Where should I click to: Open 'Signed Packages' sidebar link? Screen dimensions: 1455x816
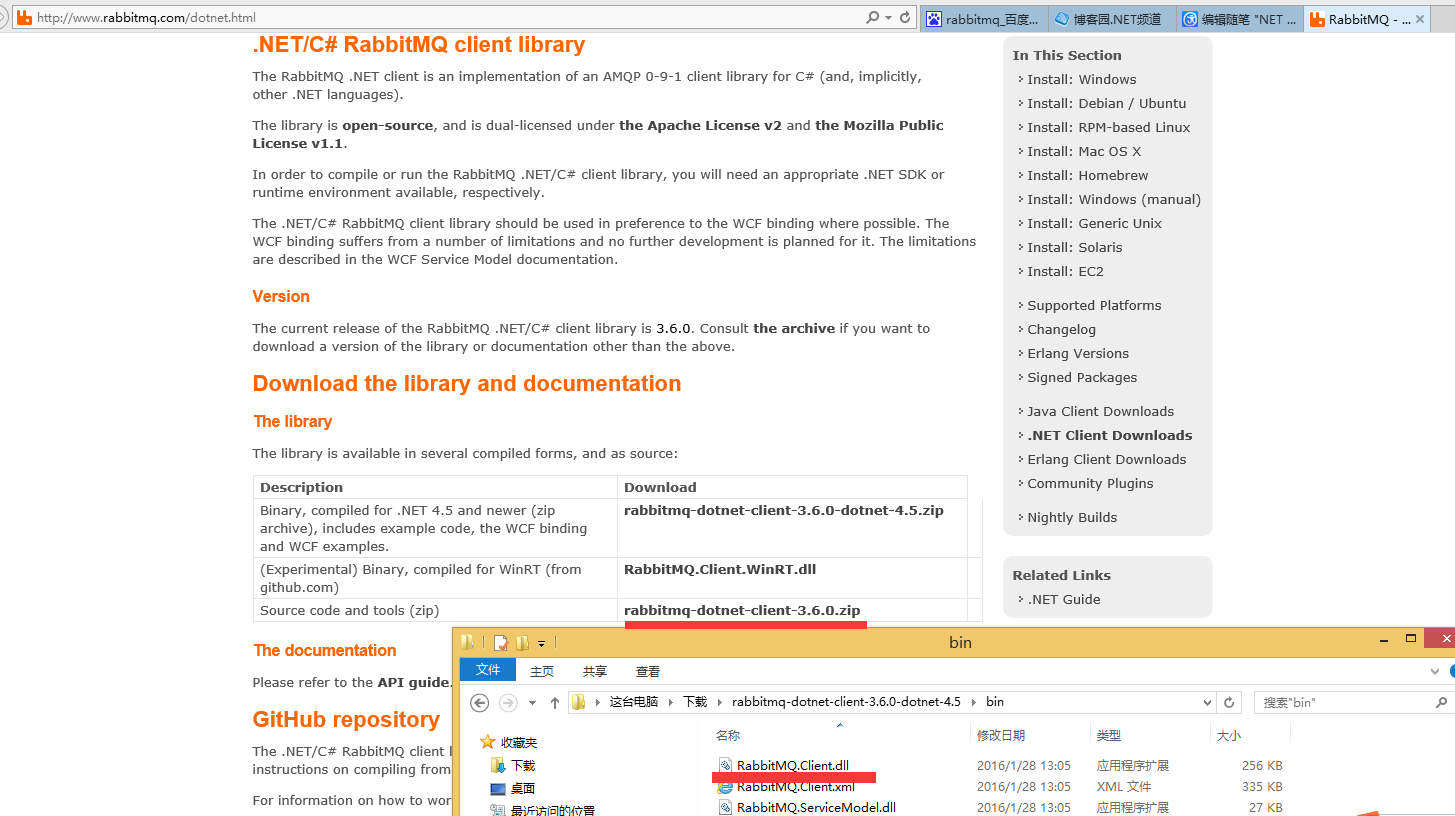(x=1082, y=378)
